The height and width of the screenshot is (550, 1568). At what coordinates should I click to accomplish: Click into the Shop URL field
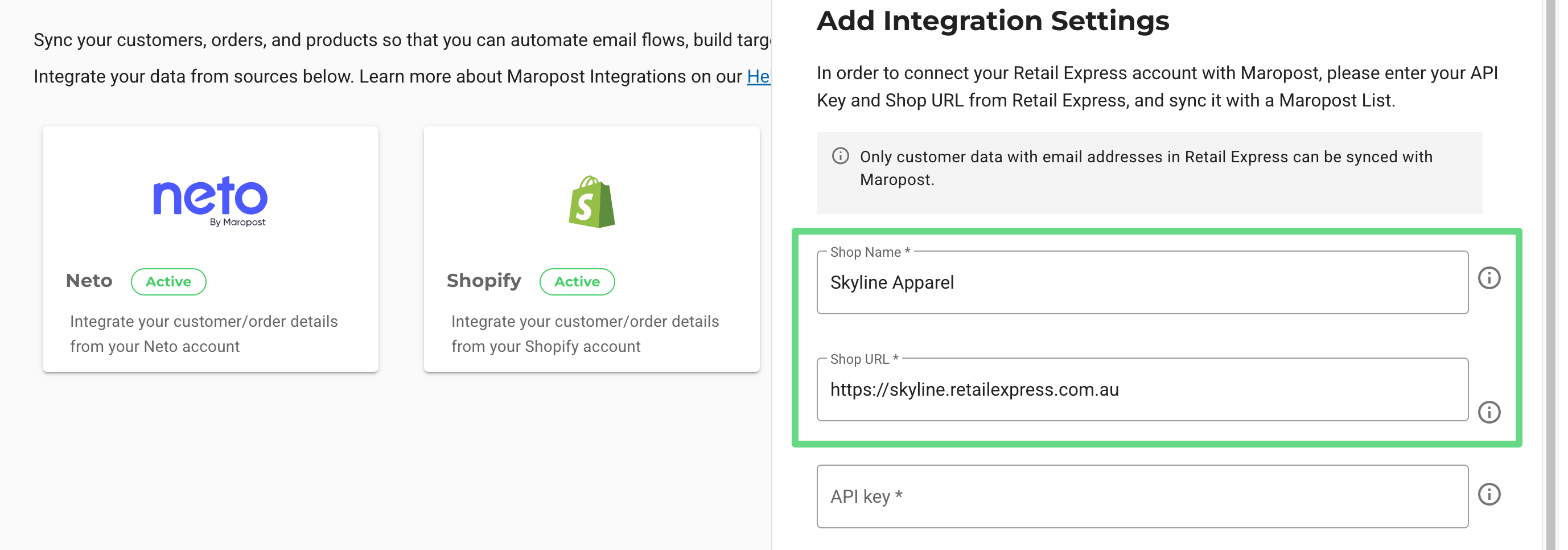click(1141, 390)
